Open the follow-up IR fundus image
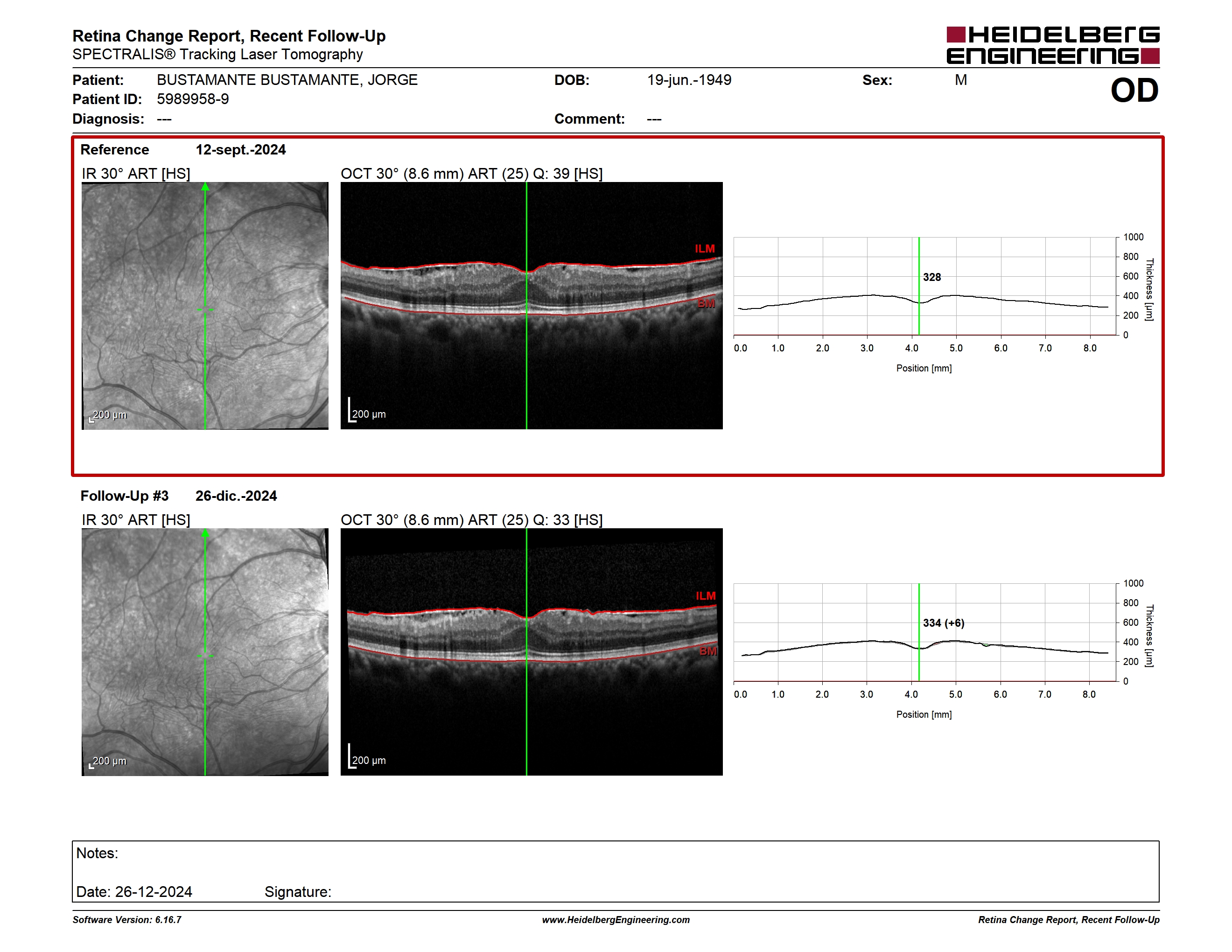Viewport: 1232px width, 952px height. coord(205,652)
